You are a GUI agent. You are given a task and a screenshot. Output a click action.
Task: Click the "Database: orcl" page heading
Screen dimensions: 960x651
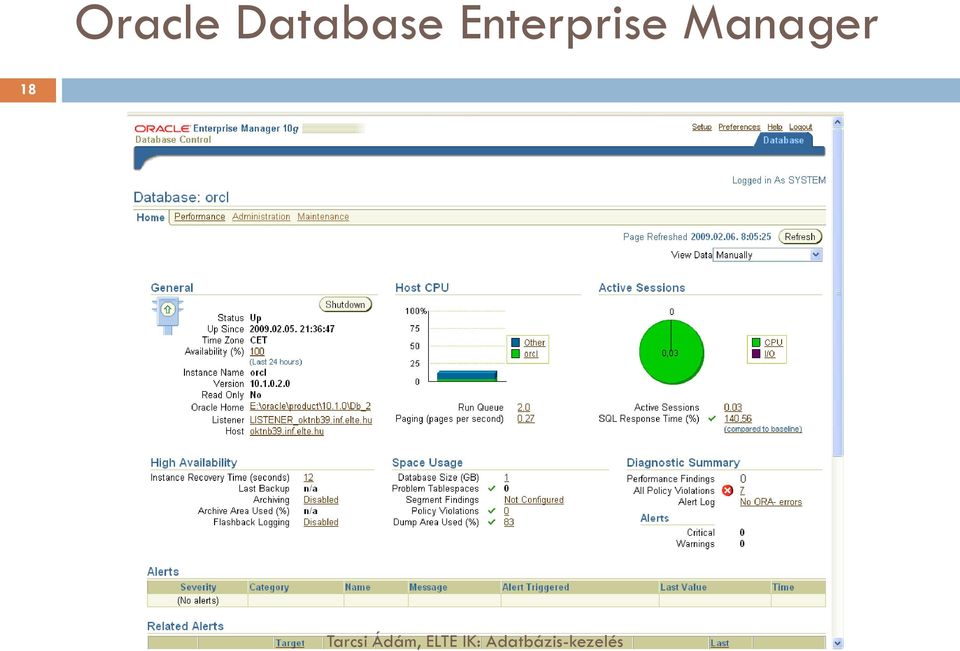tap(181, 197)
